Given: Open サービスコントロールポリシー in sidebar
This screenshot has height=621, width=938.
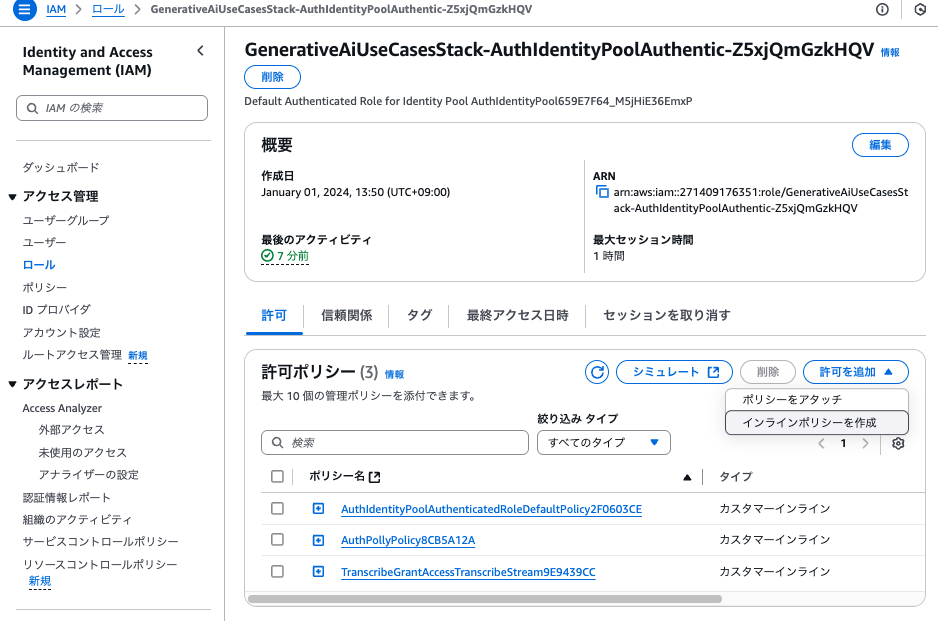Looking at the screenshot, I should (x=100, y=541).
